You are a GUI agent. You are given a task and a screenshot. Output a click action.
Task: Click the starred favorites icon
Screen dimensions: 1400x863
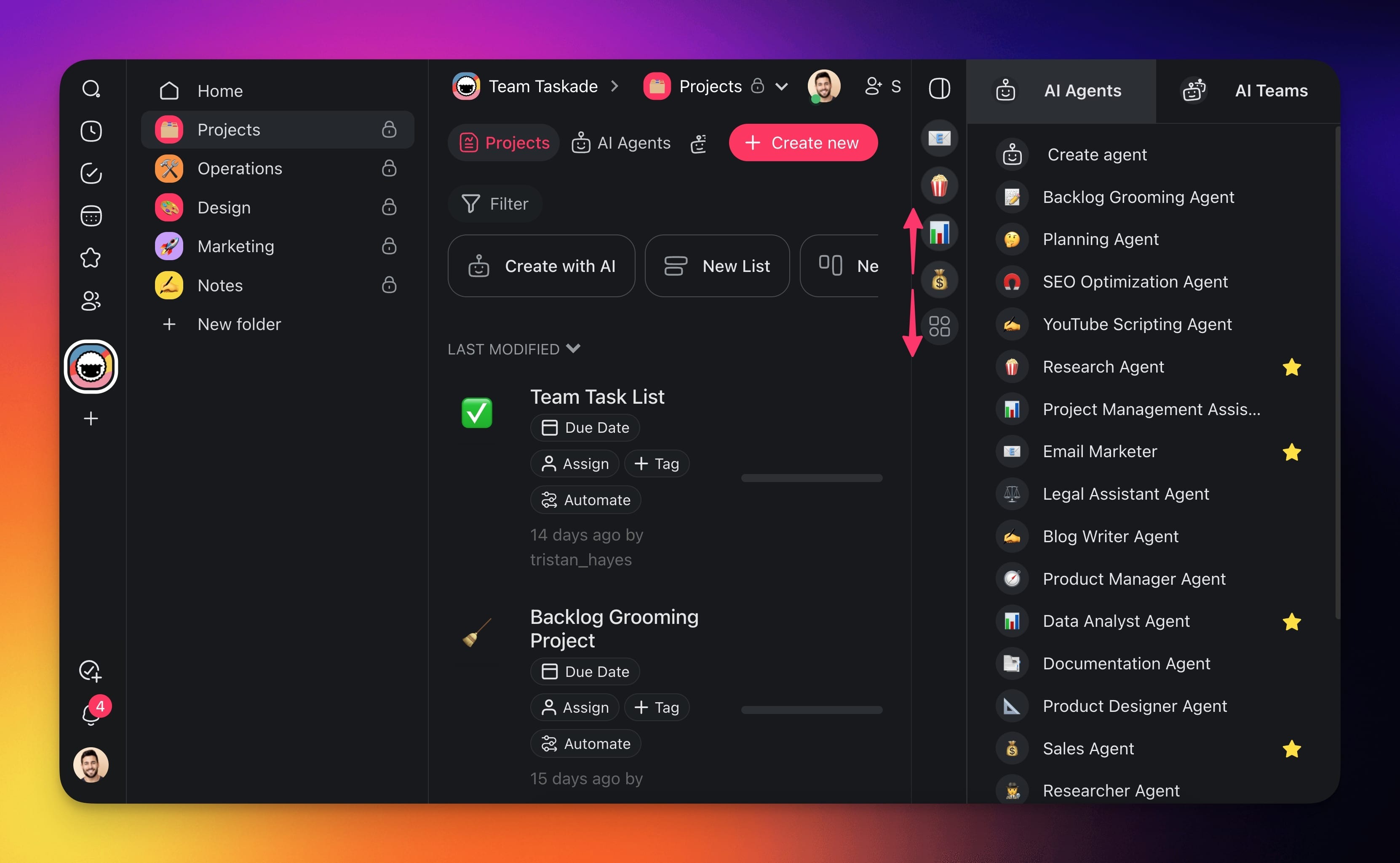pos(91,258)
